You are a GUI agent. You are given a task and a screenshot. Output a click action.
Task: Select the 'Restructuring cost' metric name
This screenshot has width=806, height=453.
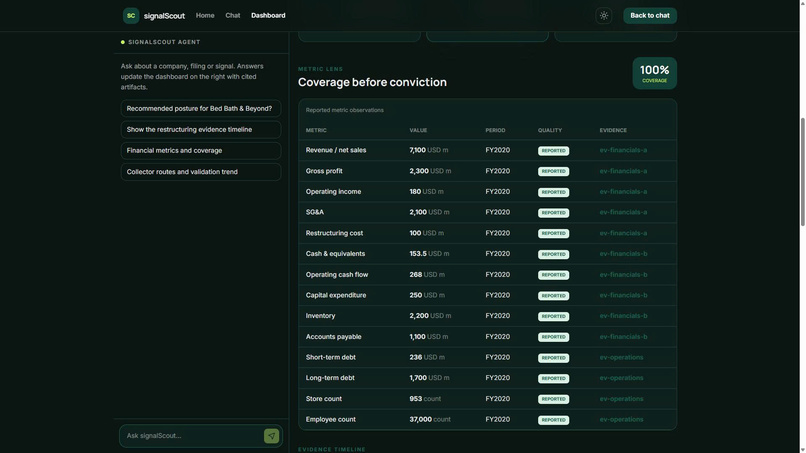(x=334, y=233)
